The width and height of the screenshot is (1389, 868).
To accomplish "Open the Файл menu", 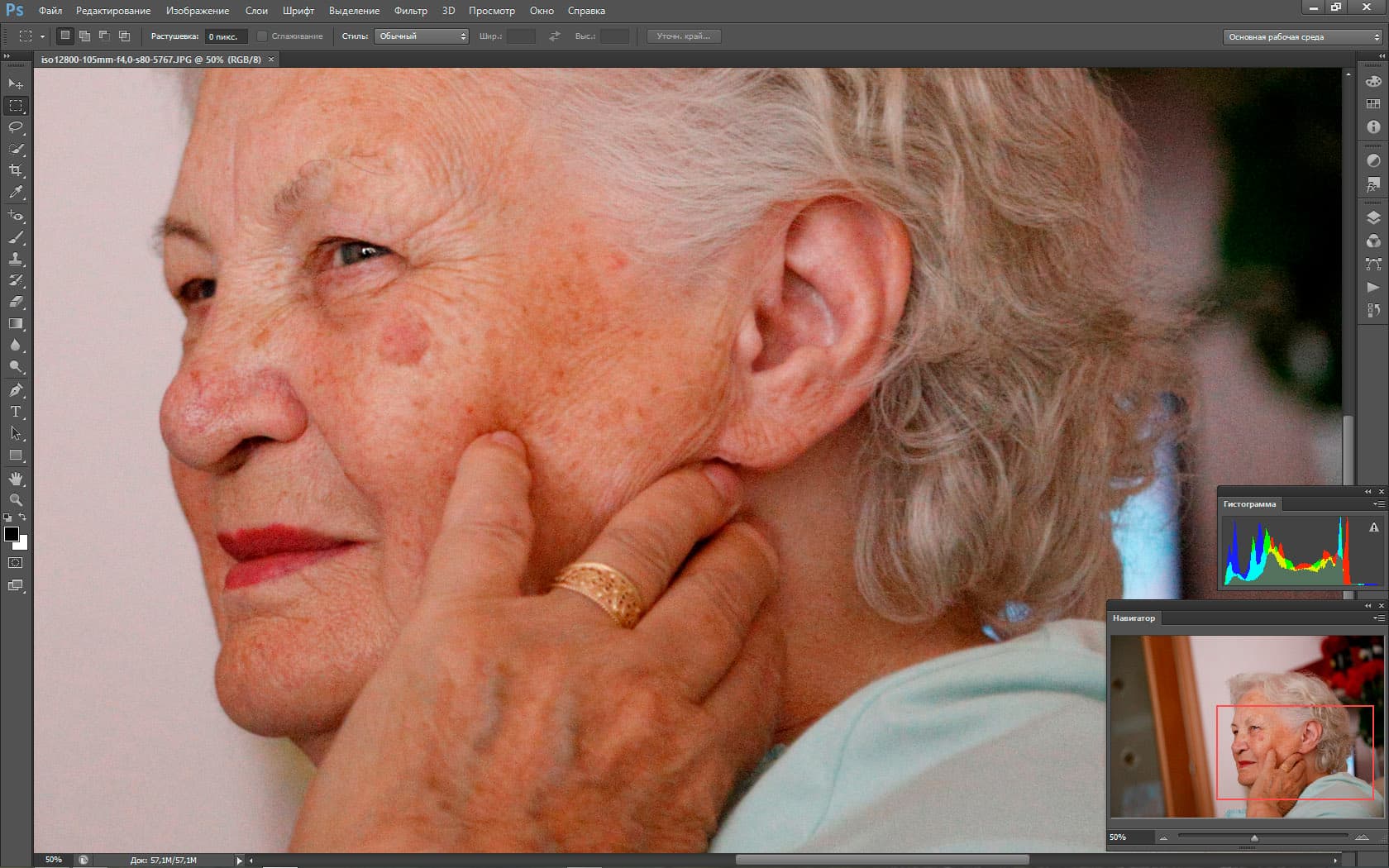I will coord(50,11).
